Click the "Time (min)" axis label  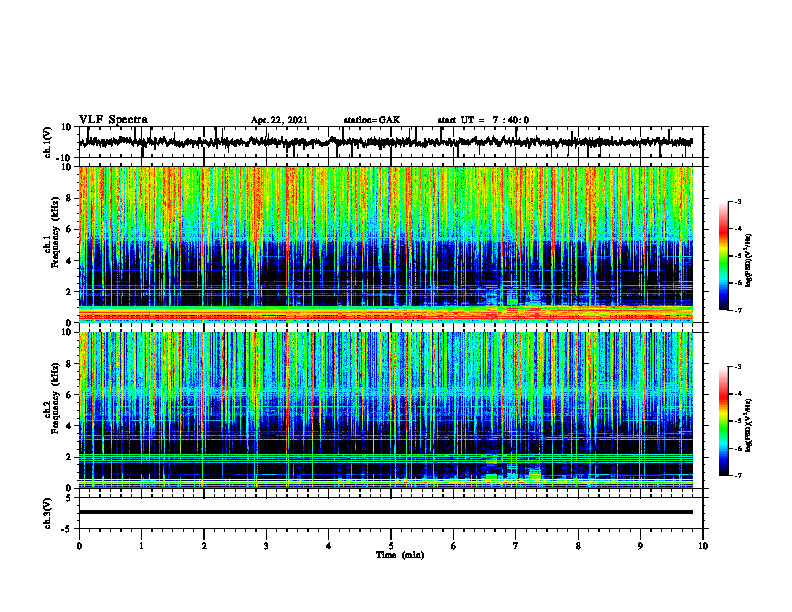400,555
